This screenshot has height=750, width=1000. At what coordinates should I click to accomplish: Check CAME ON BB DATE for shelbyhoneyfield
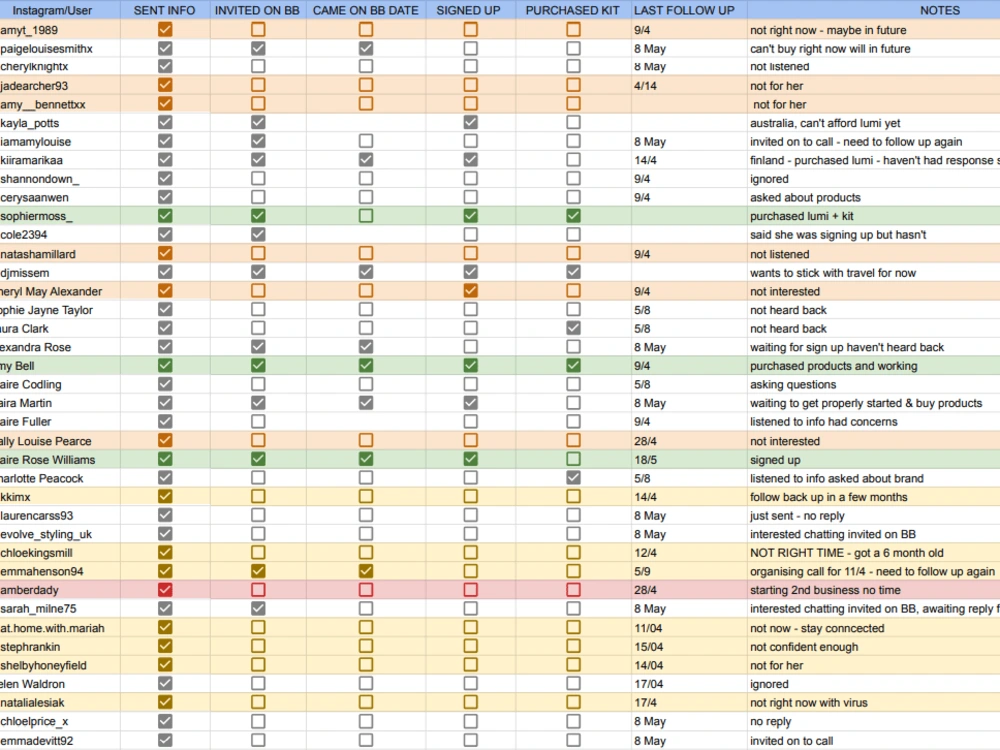[365, 665]
